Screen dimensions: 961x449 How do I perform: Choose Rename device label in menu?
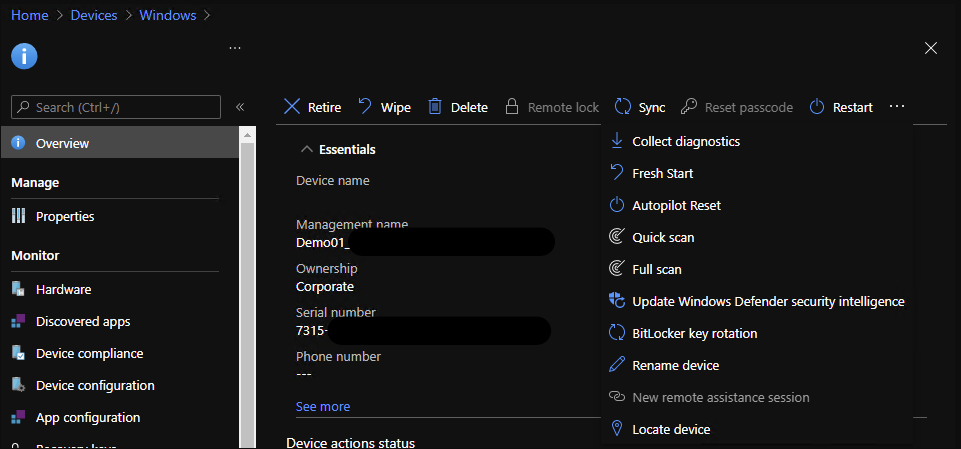point(675,365)
